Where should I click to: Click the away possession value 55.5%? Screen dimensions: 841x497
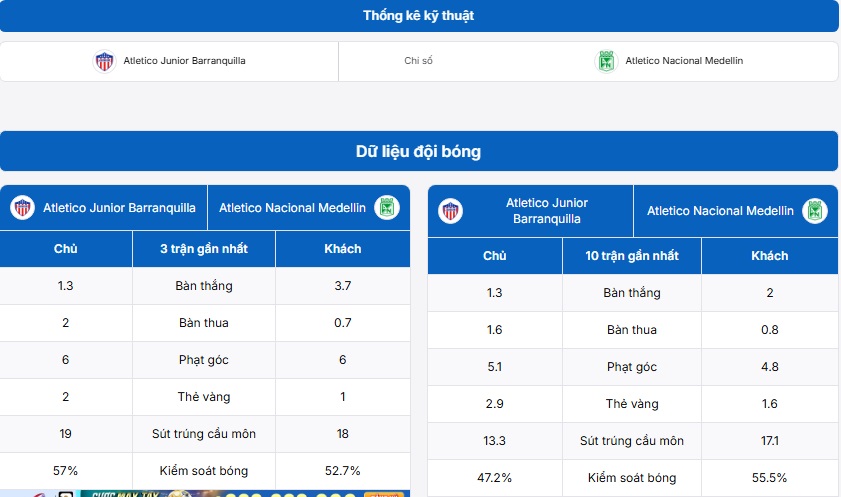point(770,478)
